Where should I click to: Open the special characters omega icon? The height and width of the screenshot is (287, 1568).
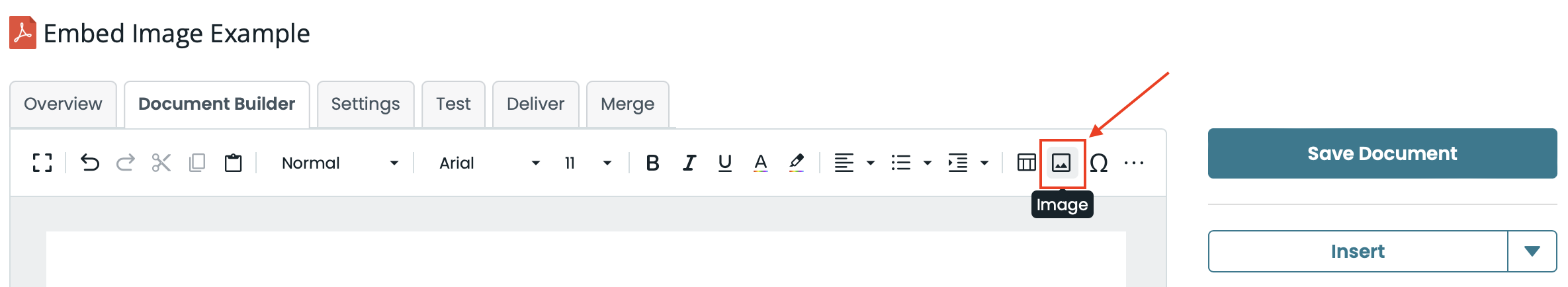pyautogui.click(x=1098, y=163)
